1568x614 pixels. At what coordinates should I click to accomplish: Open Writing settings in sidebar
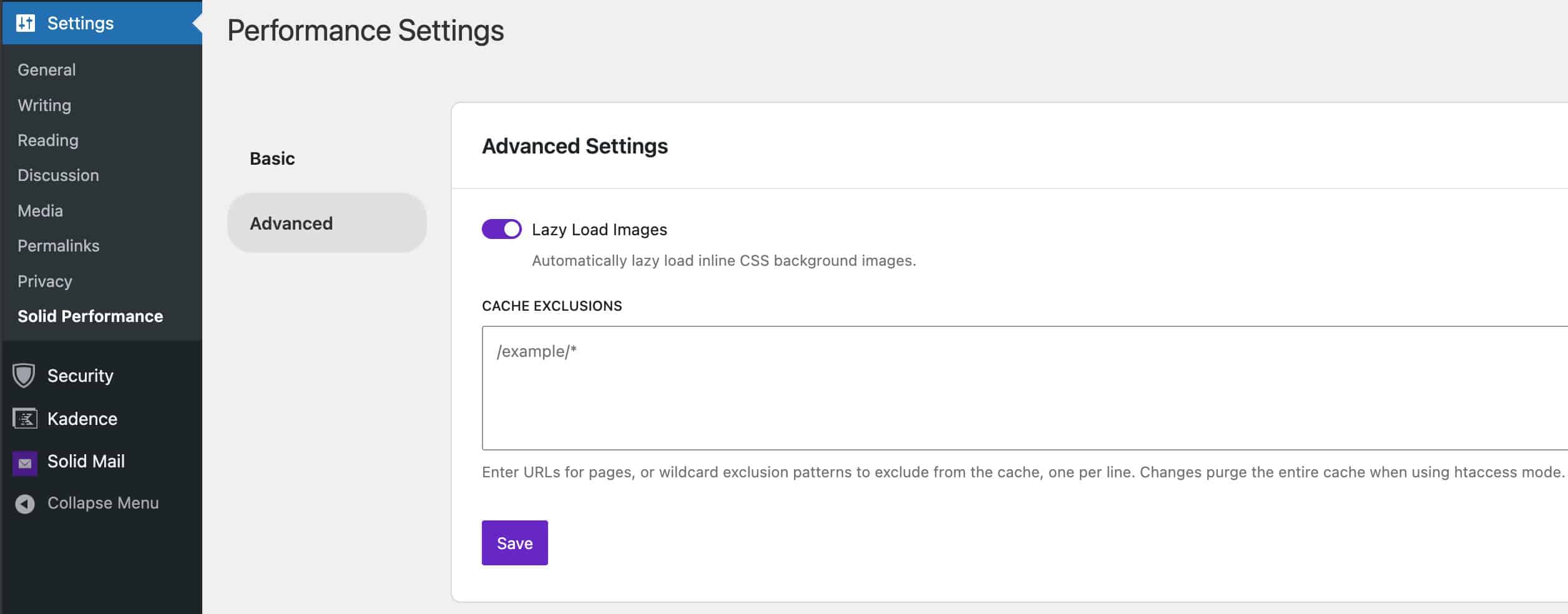pos(44,105)
